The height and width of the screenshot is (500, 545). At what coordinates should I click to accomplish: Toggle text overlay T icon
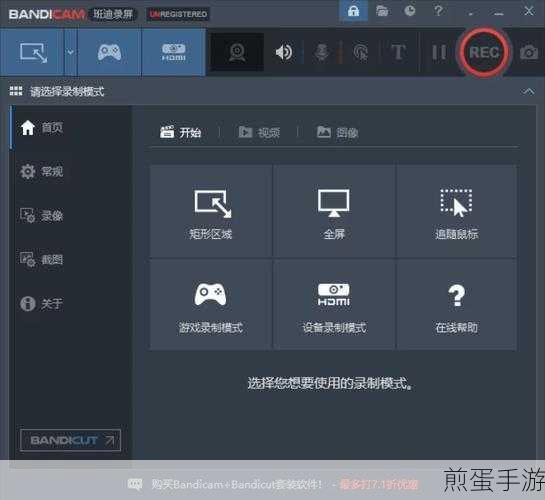398,52
